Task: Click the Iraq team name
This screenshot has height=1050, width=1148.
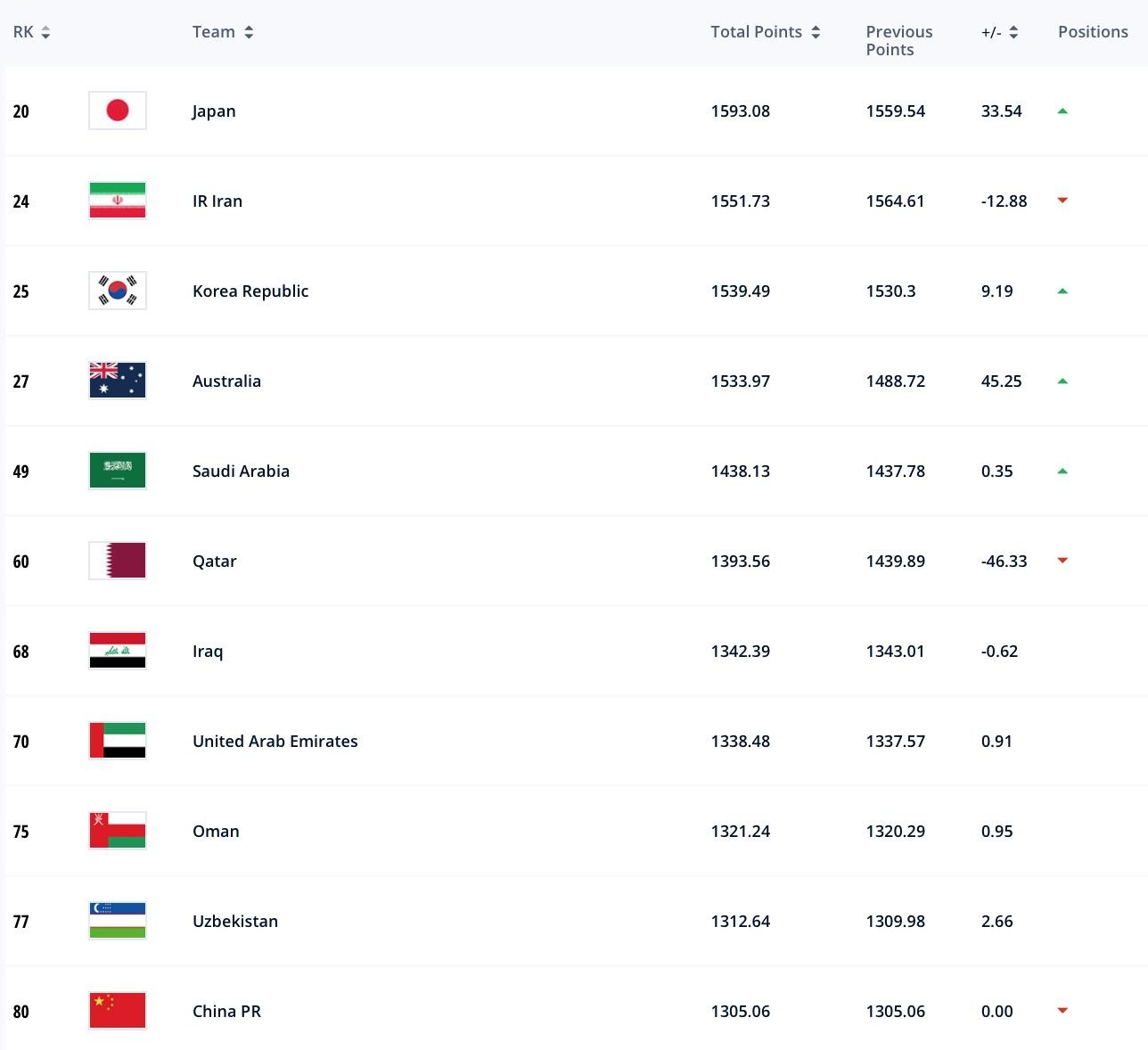Action: click(208, 651)
